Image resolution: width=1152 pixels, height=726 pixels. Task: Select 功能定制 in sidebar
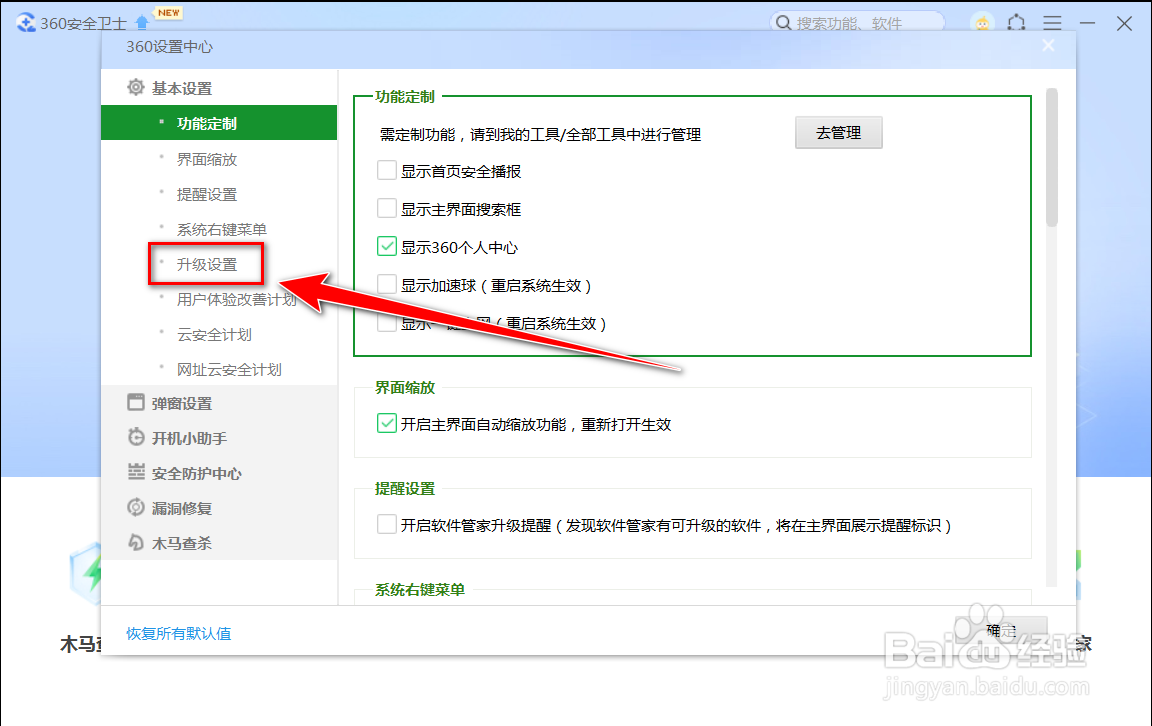[219, 123]
